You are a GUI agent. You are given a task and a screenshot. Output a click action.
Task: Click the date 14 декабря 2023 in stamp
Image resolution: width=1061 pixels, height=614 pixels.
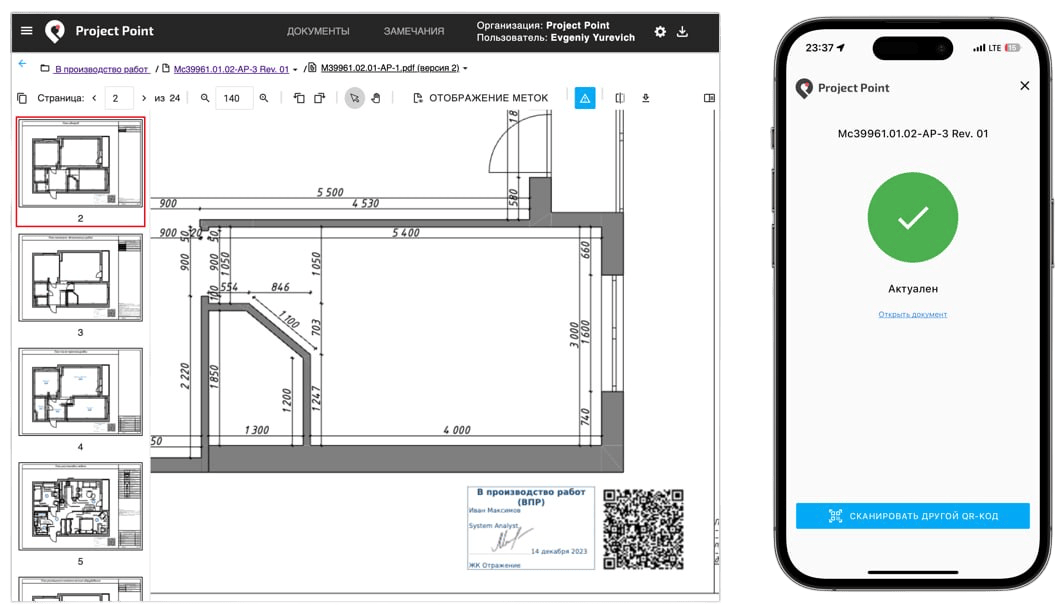[x=559, y=552]
